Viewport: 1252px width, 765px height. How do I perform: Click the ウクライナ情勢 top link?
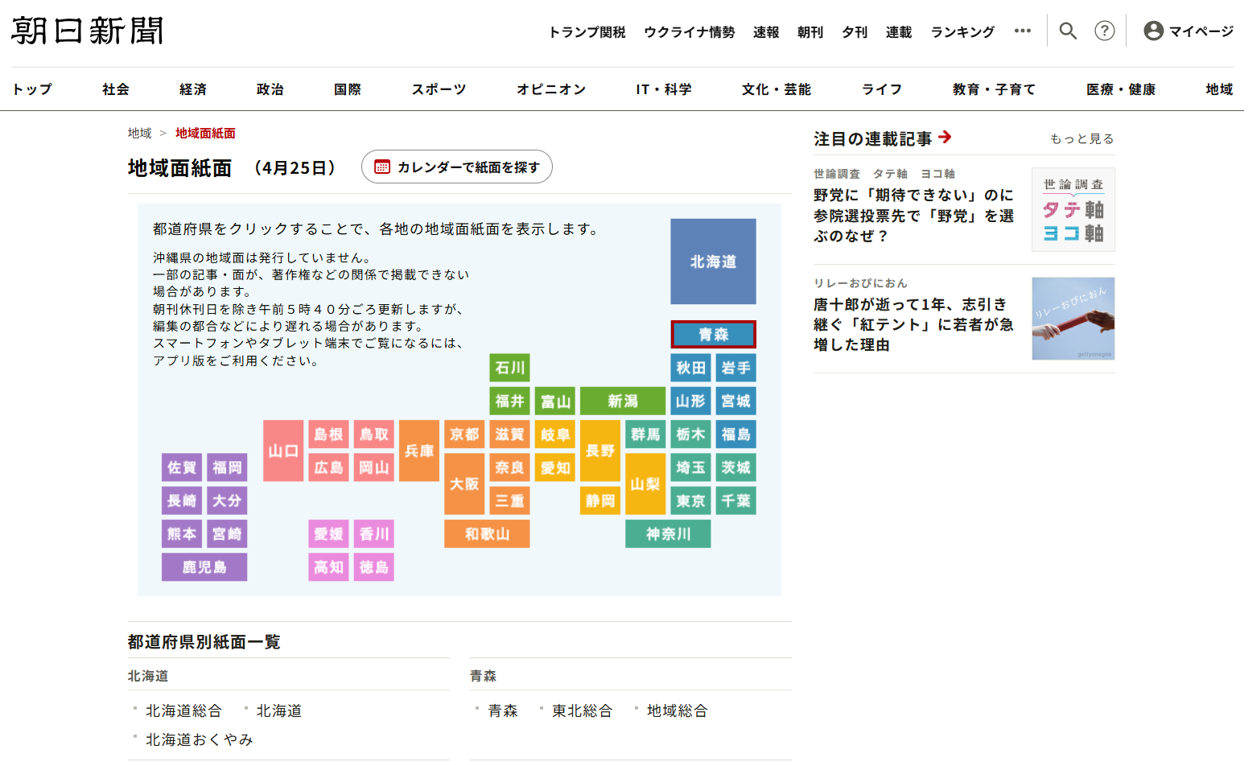click(x=693, y=32)
